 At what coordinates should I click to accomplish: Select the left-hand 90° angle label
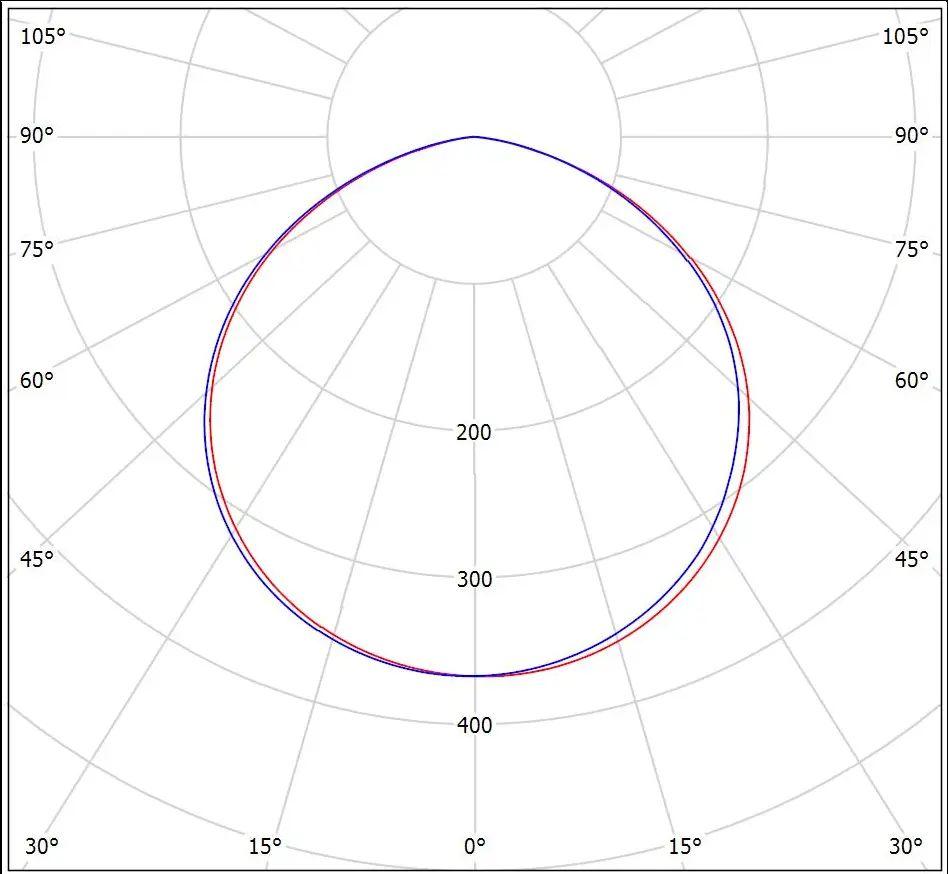(37, 136)
